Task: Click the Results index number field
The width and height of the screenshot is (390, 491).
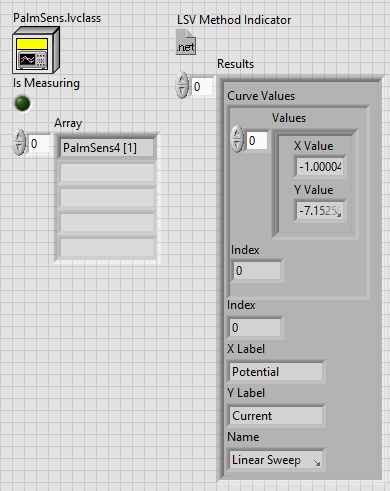Action: 202,87
